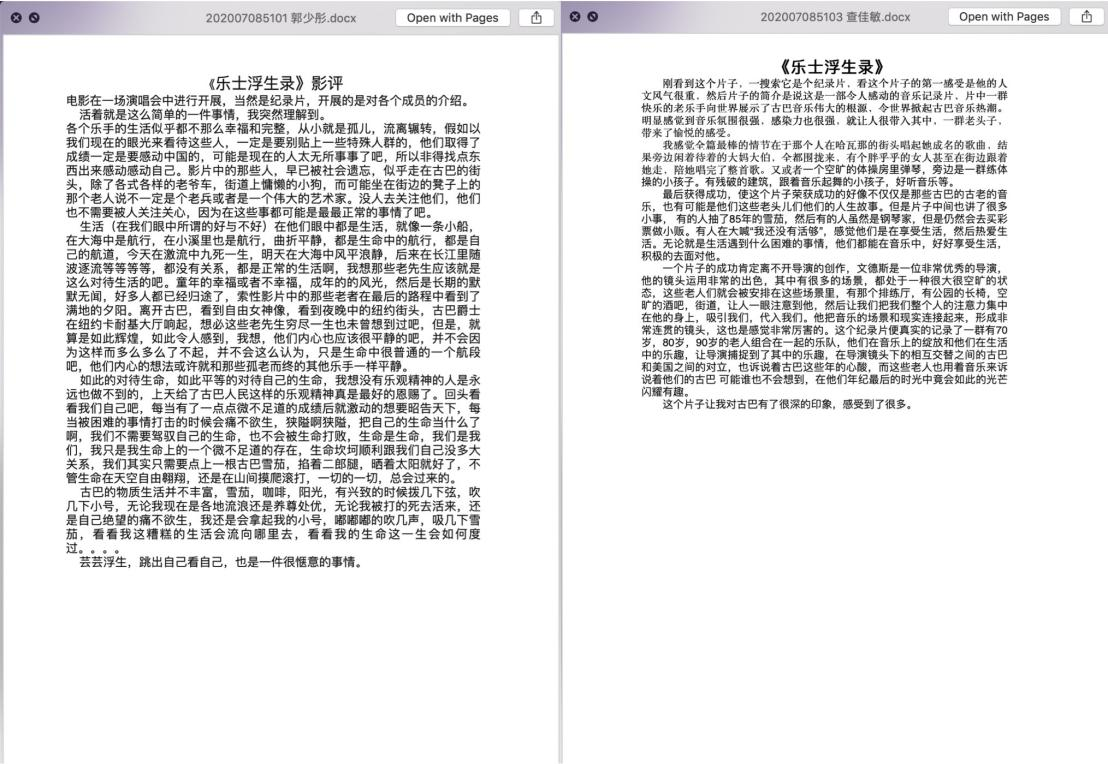
Task: Open 郭少彤.docx with Pages
Action: 451,17
